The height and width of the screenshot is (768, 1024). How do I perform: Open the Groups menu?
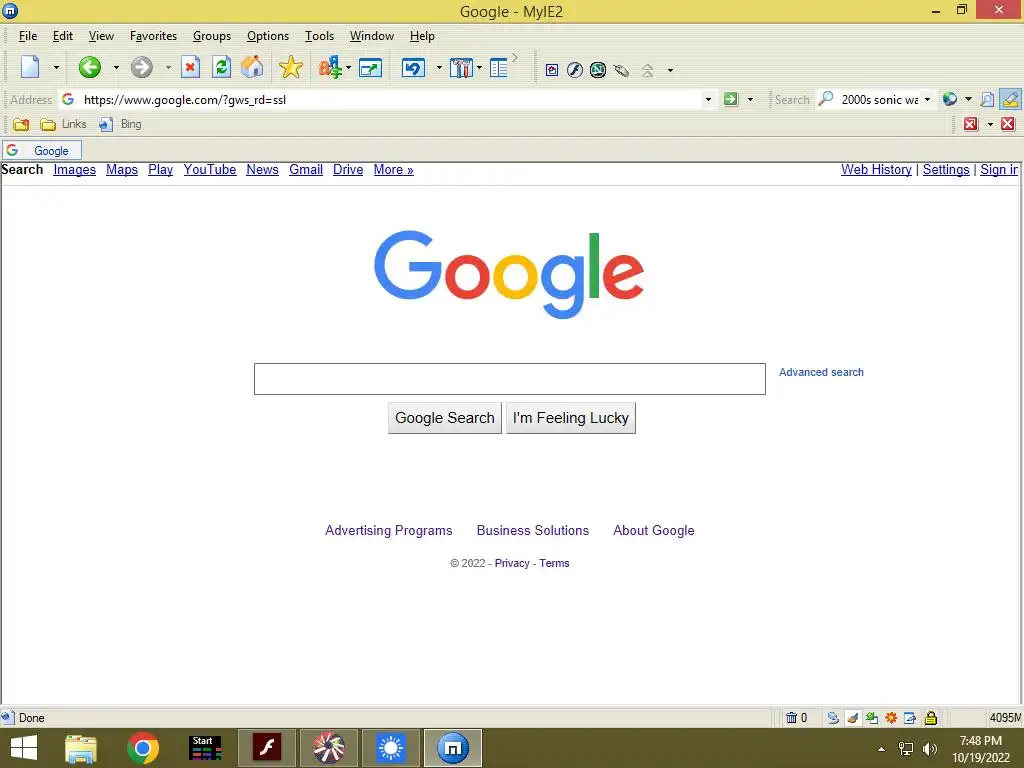pos(212,36)
